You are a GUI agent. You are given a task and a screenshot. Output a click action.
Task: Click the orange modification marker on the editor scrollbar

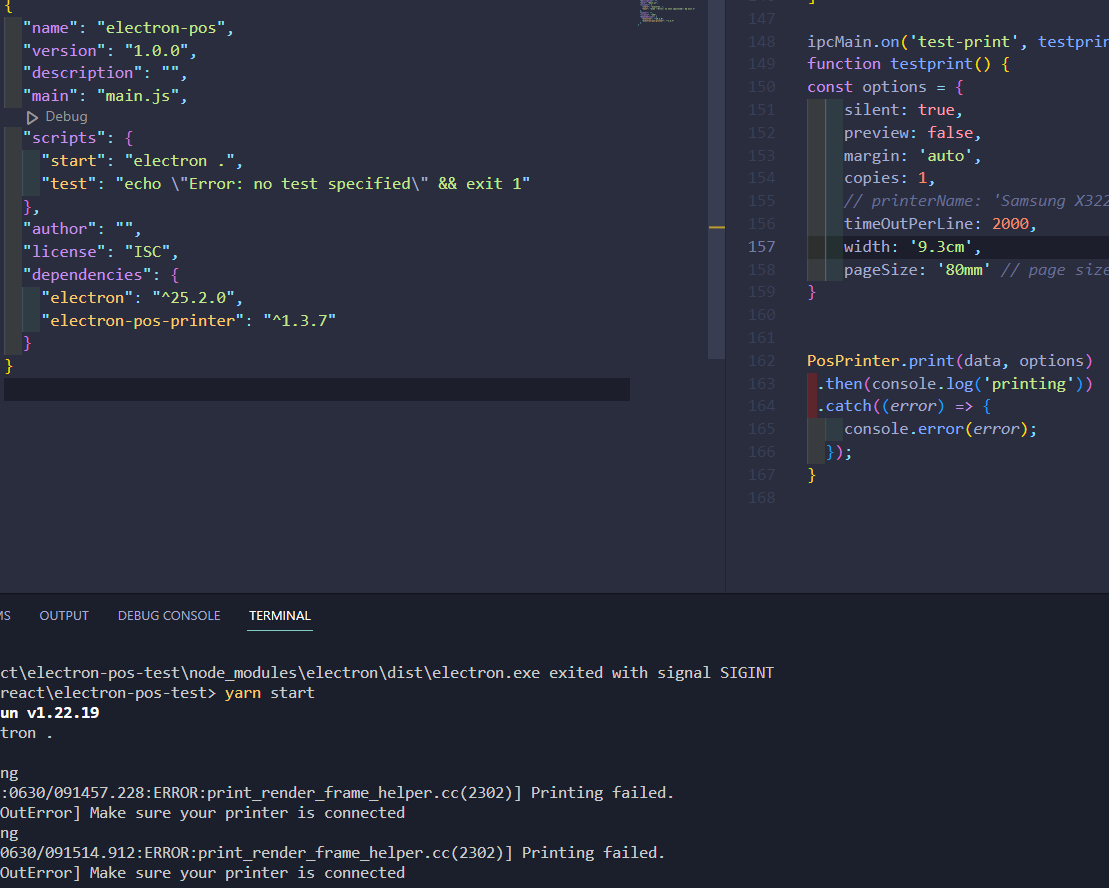[x=716, y=228]
